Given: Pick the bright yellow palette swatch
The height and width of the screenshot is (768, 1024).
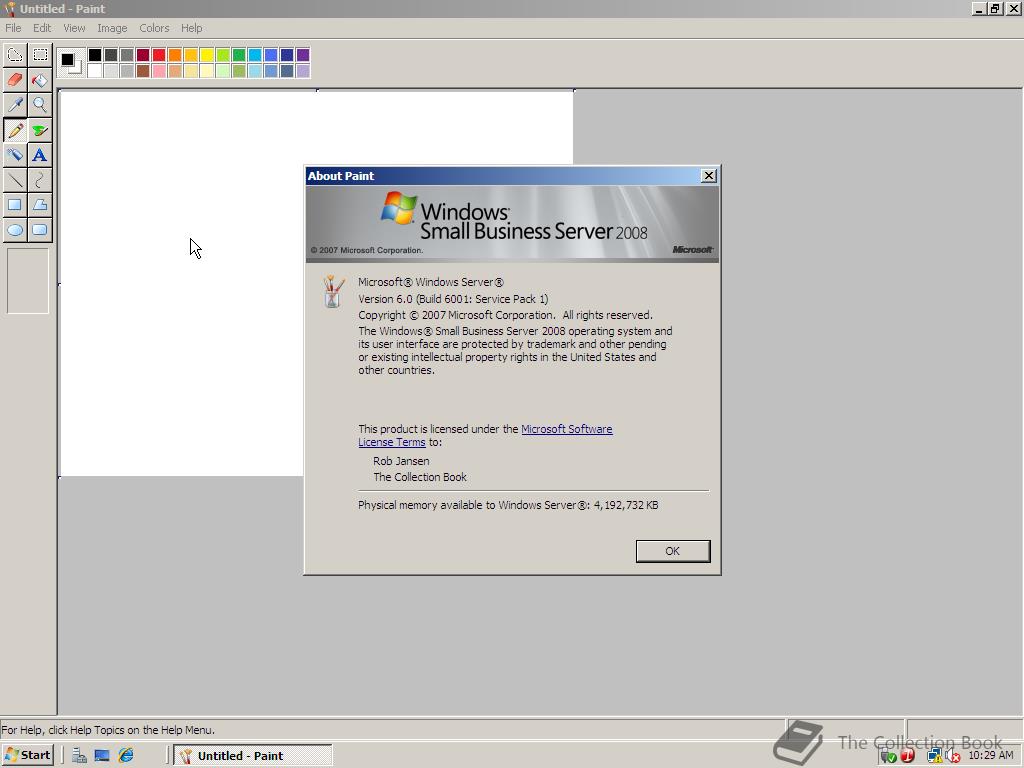Looking at the screenshot, I should click(207, 55).
